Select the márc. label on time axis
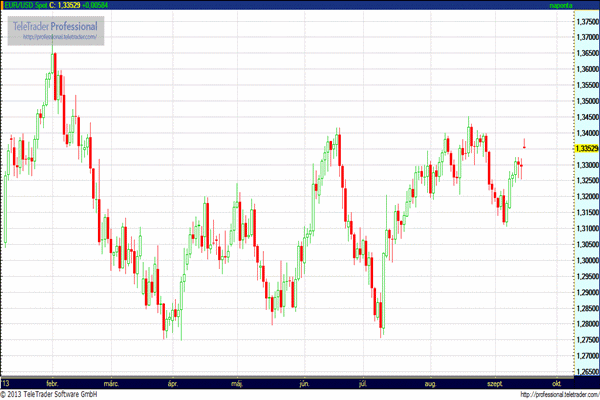600x400 pixels. pyautogui.click(x=112, y=383)
